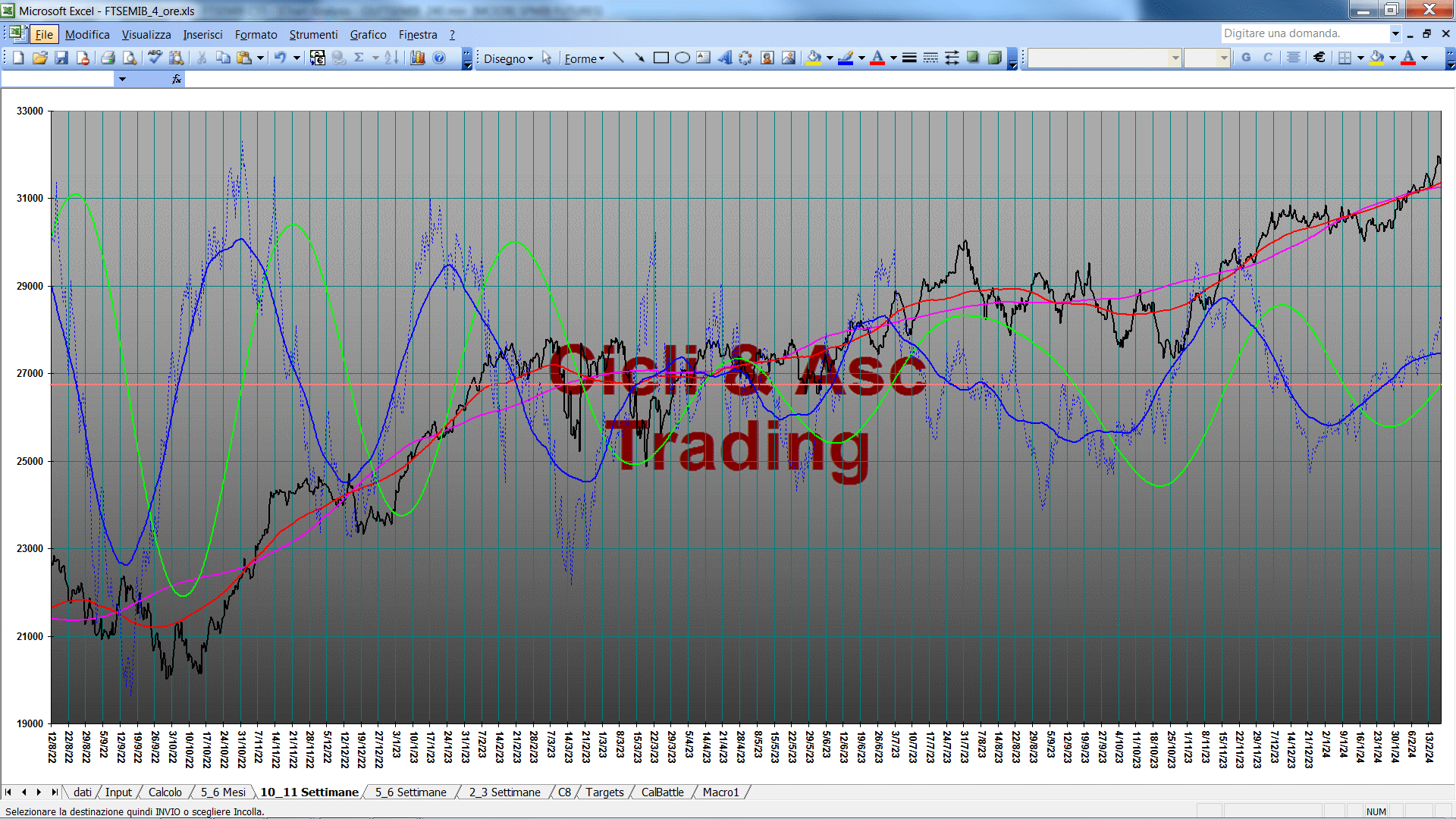Open the 3-D Style icon
1456x819 pixels.
click(x=994, y=58)
